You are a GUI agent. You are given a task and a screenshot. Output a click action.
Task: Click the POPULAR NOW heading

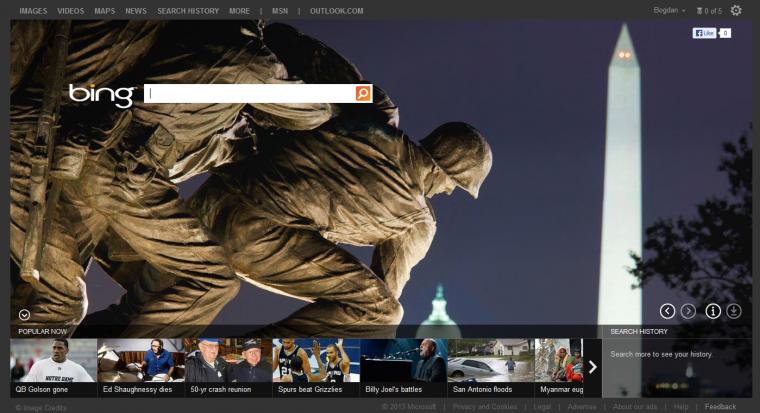43,332
